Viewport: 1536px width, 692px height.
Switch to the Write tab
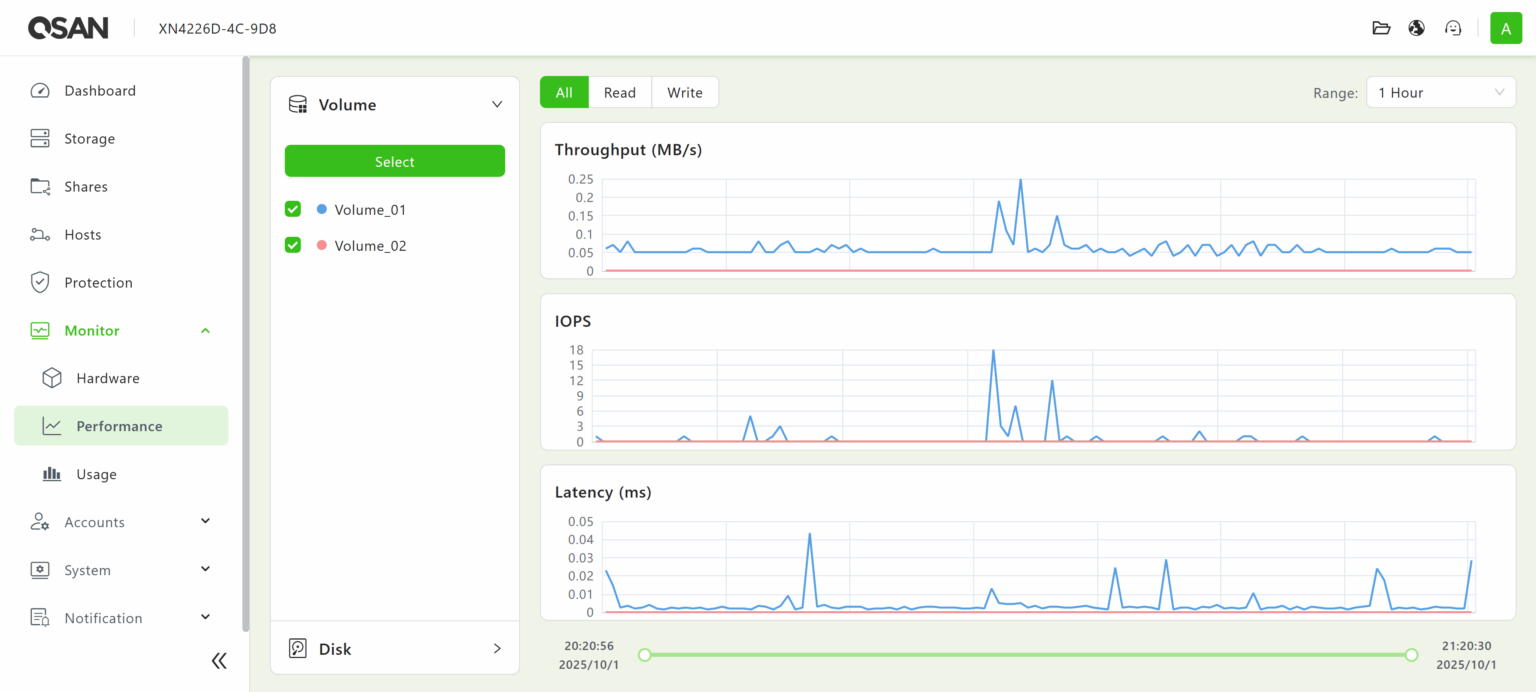684,93
